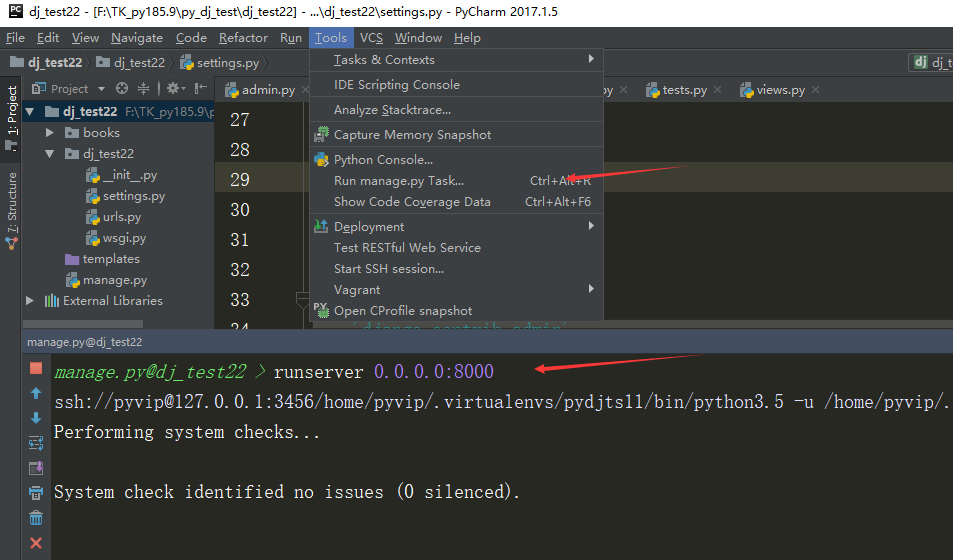
Task: Click line number 29 in the gutter
Action: [240, 179]
